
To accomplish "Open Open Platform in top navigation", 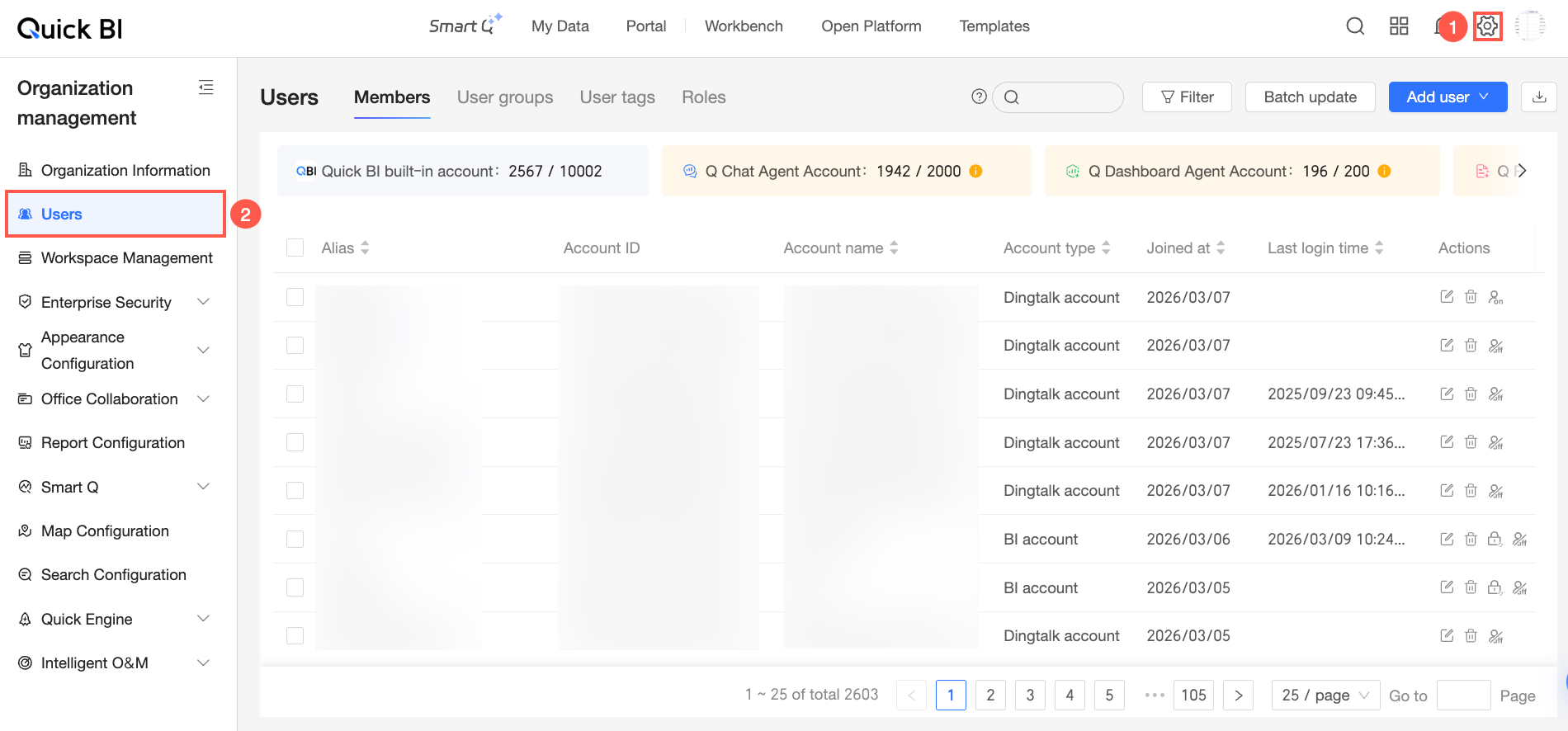I will click(x=871, y=26).
